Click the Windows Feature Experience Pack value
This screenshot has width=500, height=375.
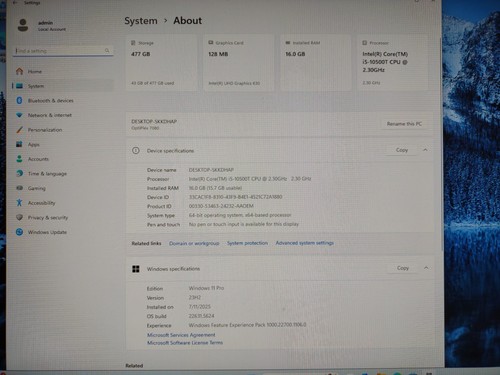247,325
